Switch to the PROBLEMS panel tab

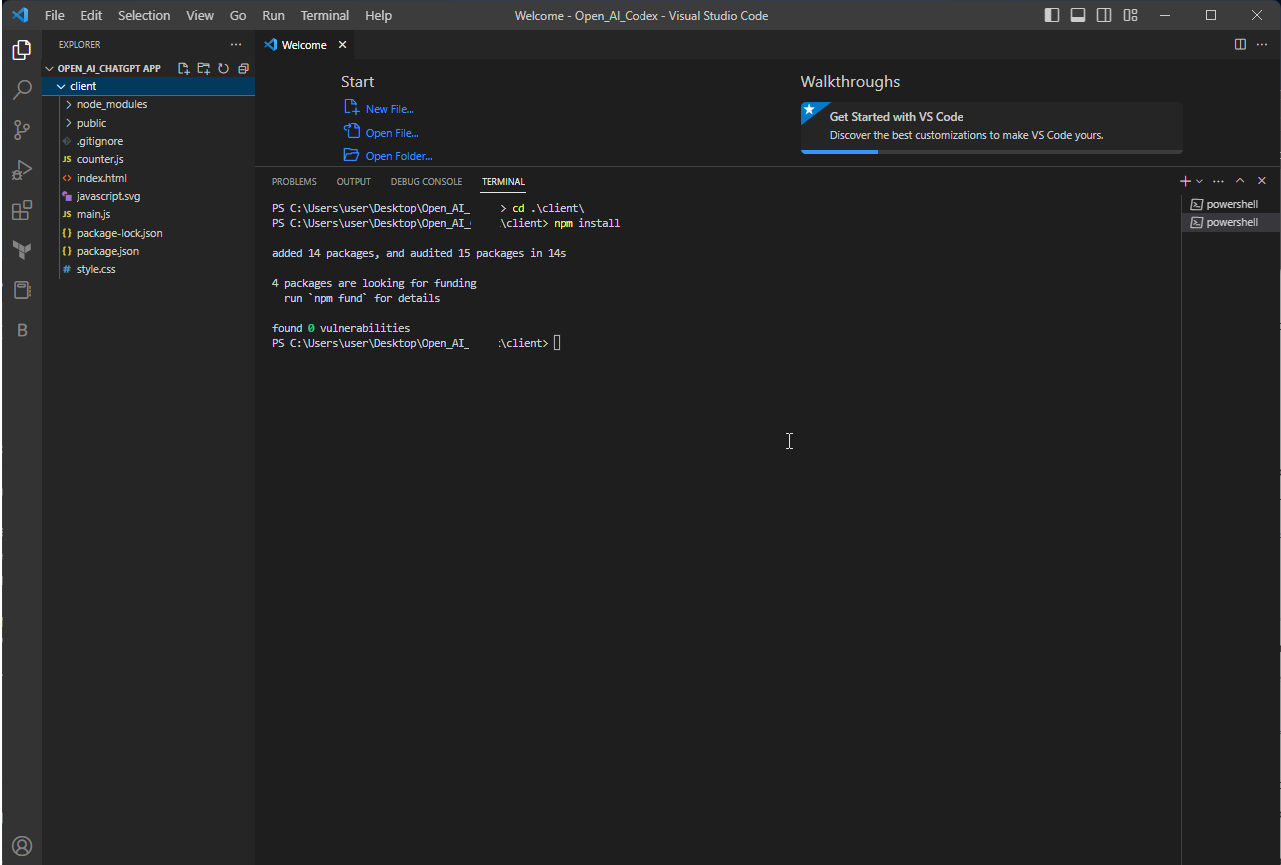pos(294,182)
